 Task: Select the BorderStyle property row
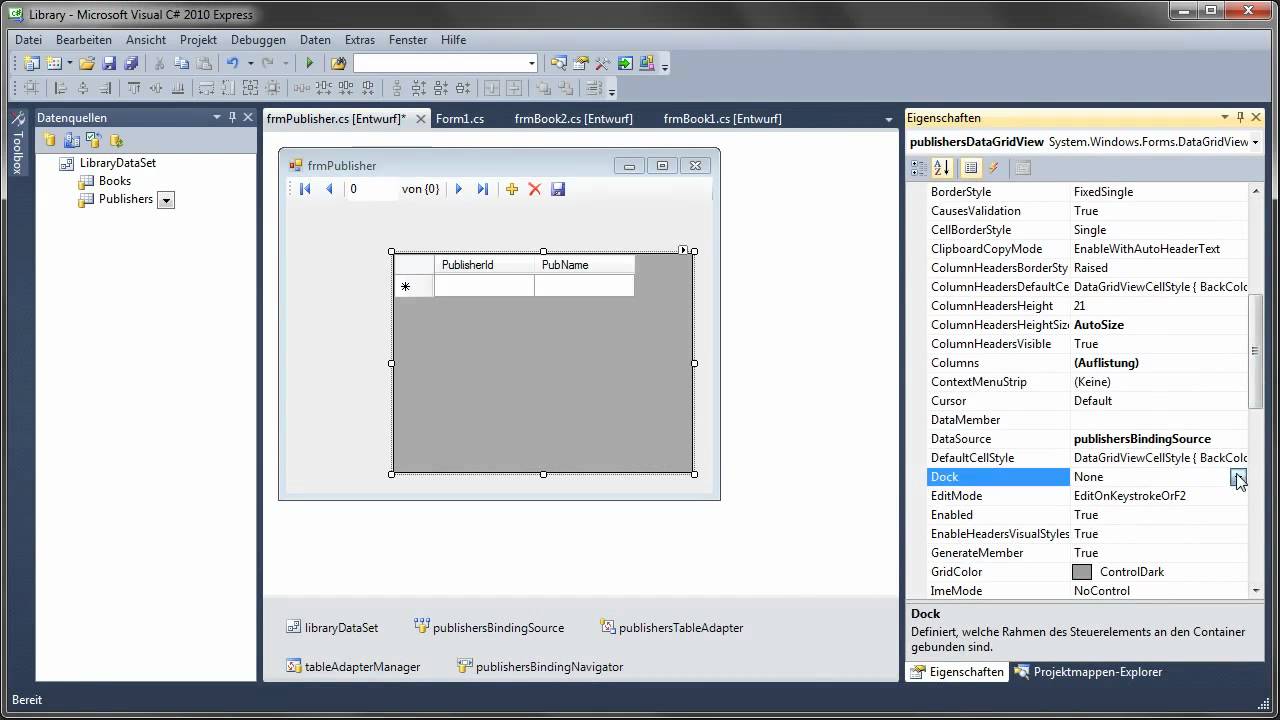click(x=1088, y=192)
